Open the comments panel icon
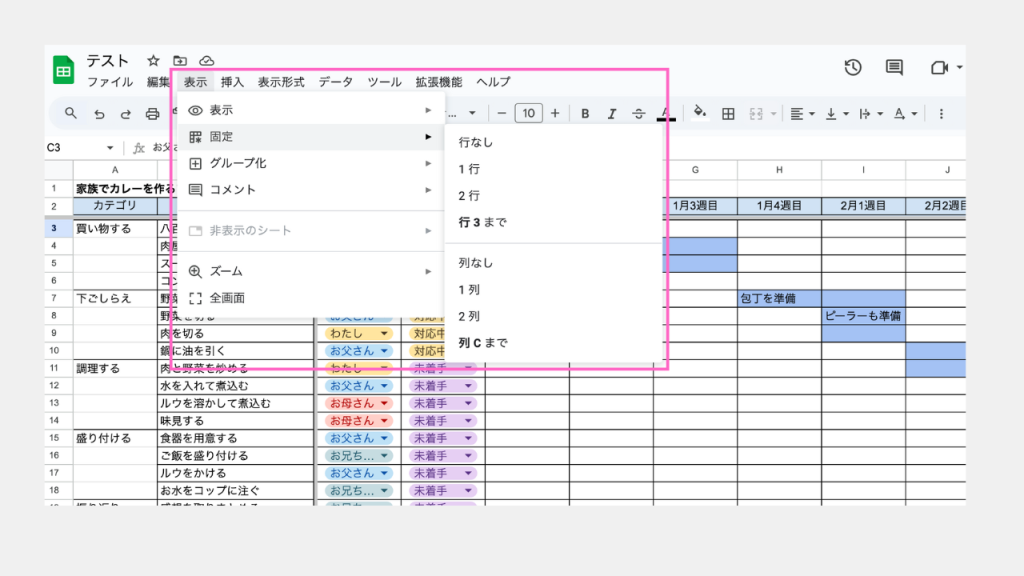This screenshot has height=576, width=1024. (894, 68)
